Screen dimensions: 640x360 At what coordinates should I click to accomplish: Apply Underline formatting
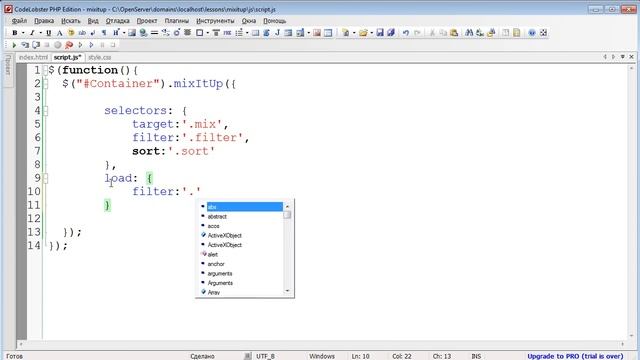tap(49, 33)
